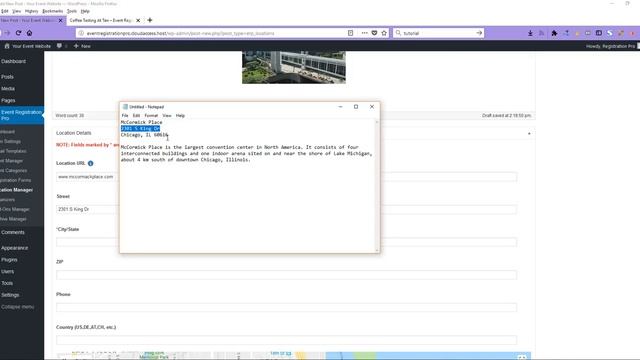Screen dimensions: 640x360
Task: Click the Street input field
Action: pyautogui.click(x=287, y=209)
